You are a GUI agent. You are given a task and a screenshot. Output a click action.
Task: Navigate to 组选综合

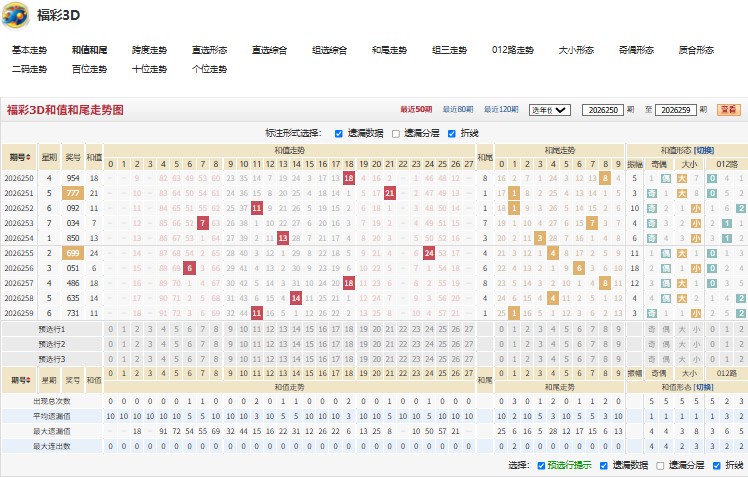coord(330,50)
